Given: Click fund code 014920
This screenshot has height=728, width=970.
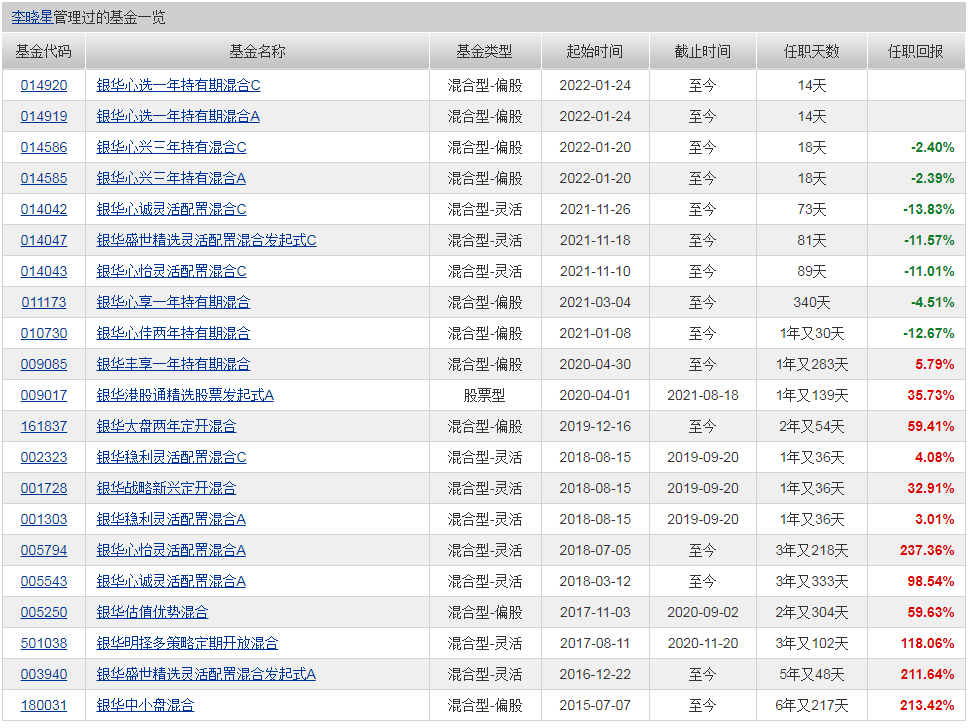Looking at the screenshot, I should tap(44, 85).
